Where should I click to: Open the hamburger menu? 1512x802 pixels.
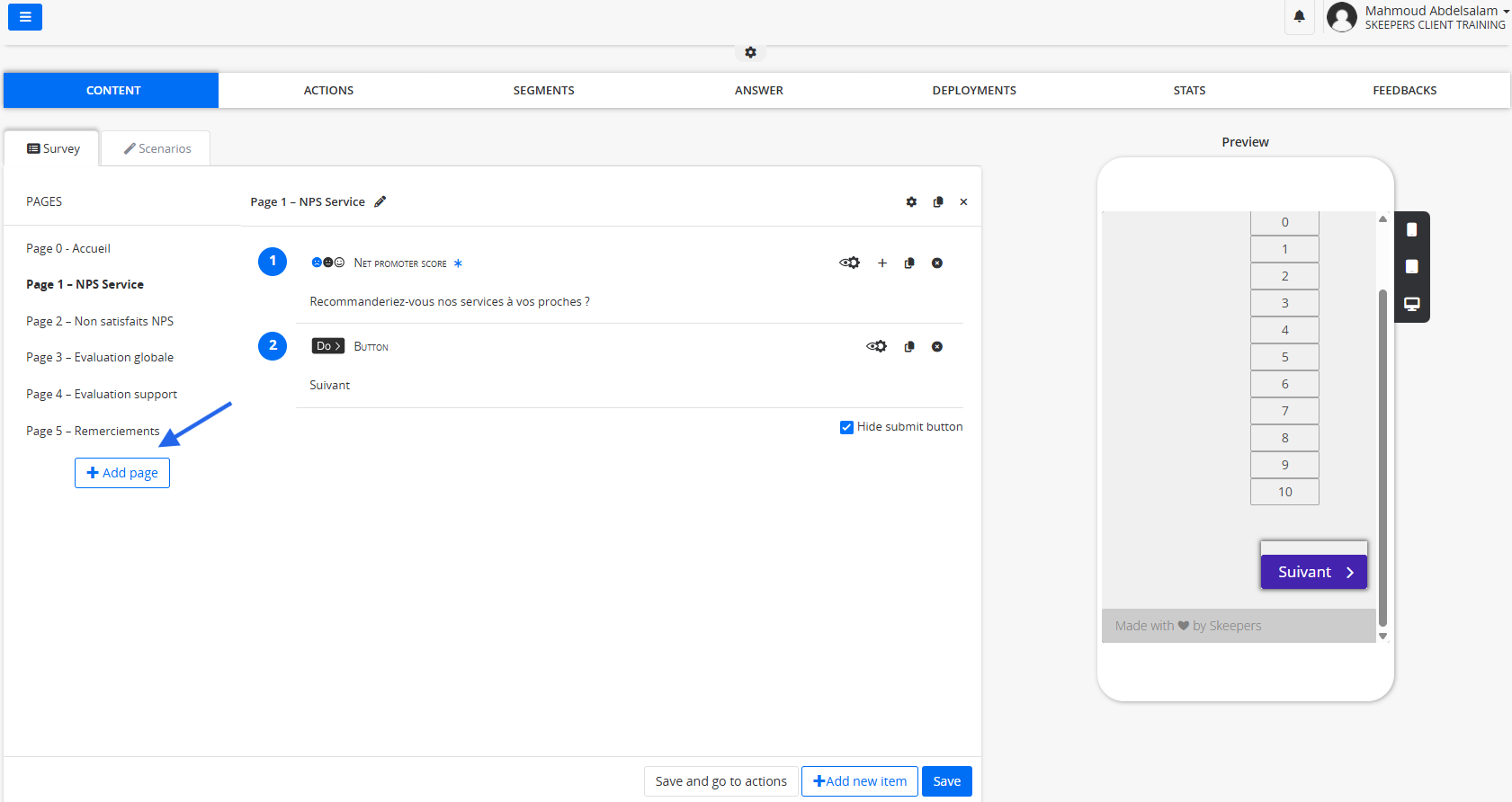[25, 17]
